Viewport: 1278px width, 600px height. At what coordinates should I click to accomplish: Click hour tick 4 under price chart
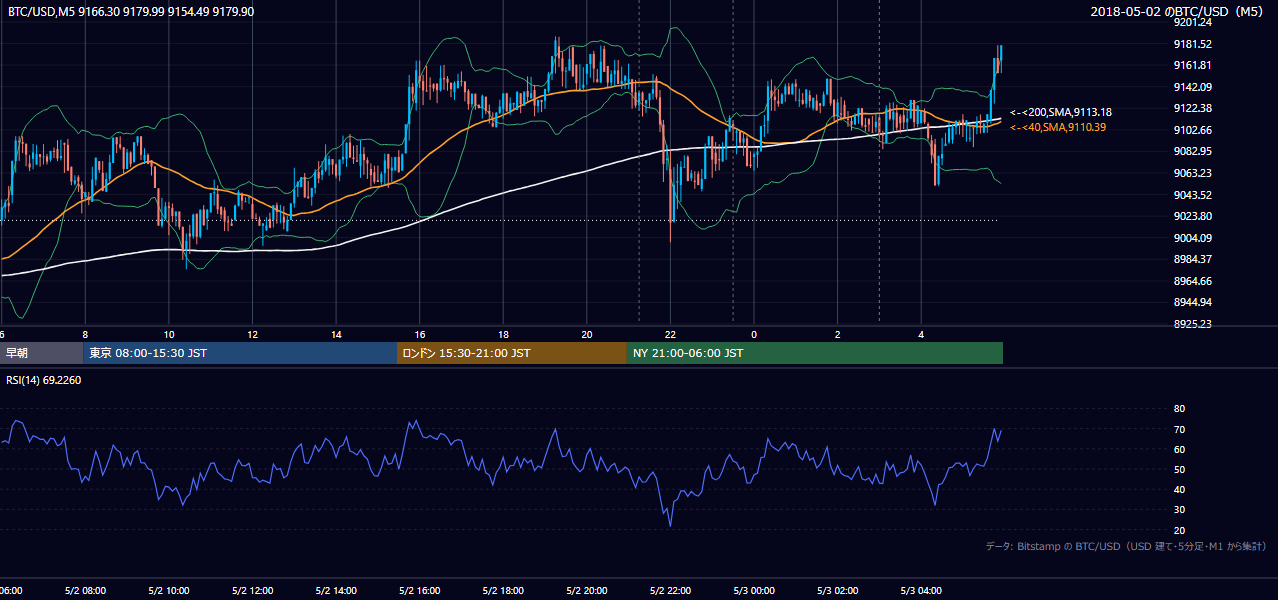(x=922, y=334)
